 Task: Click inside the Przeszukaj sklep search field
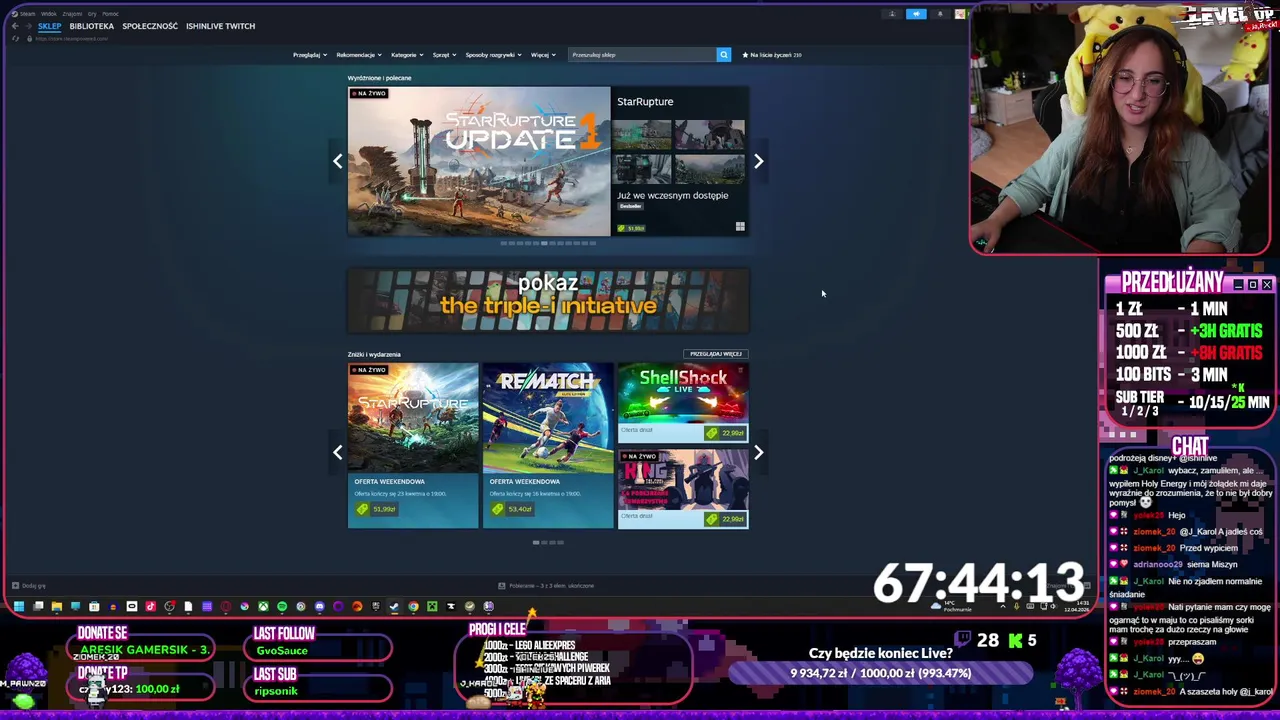click(642, 55)
